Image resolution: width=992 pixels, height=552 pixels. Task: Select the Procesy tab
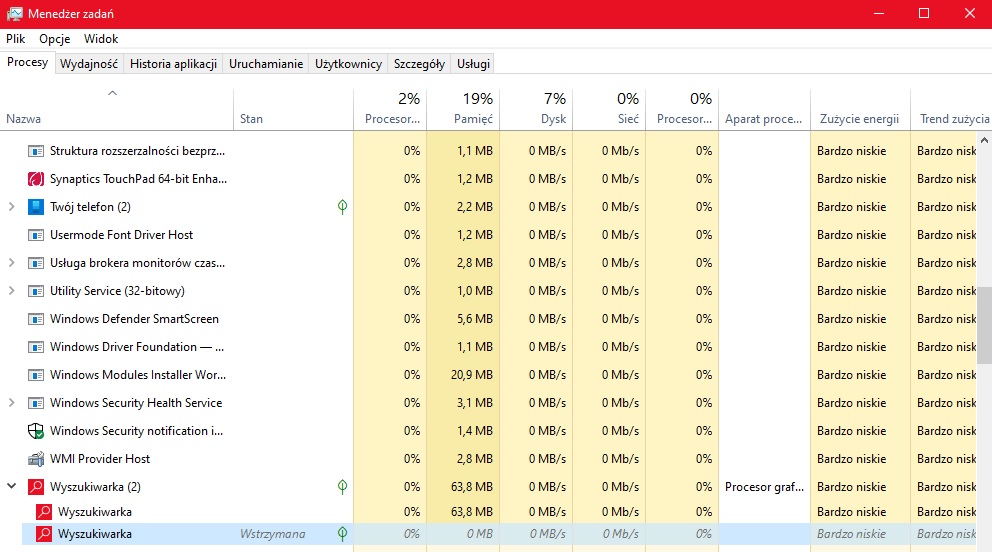click(x=27, y=62)
